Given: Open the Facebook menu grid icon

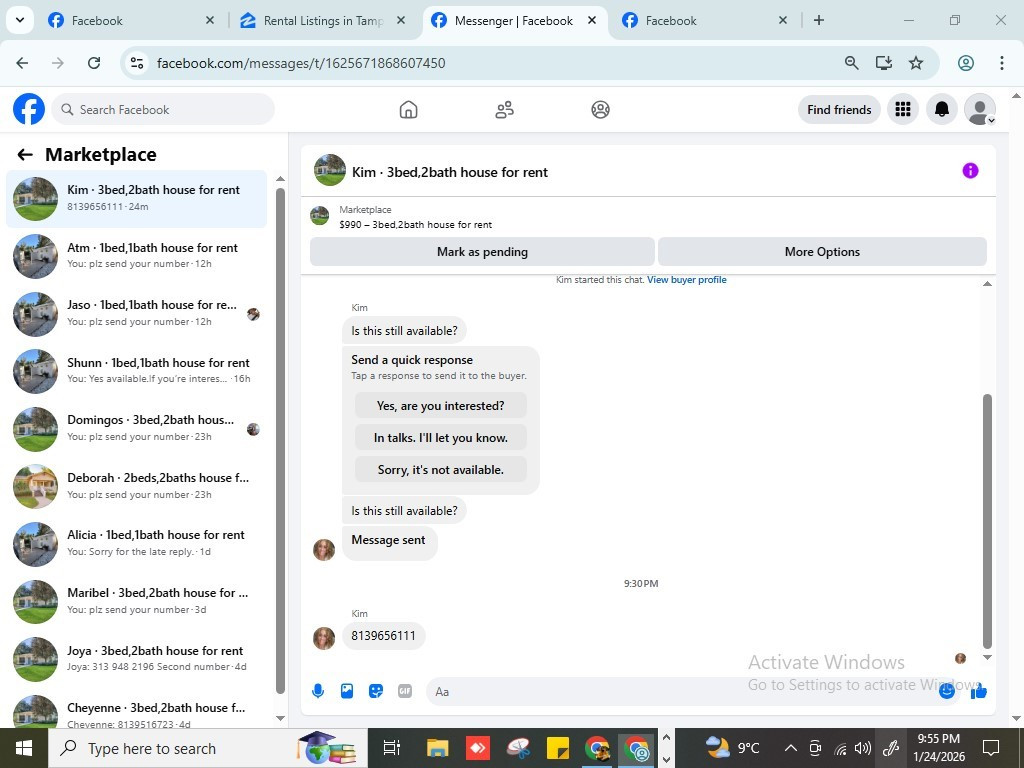Looking at the screenshot, I should tap(903, 109).
